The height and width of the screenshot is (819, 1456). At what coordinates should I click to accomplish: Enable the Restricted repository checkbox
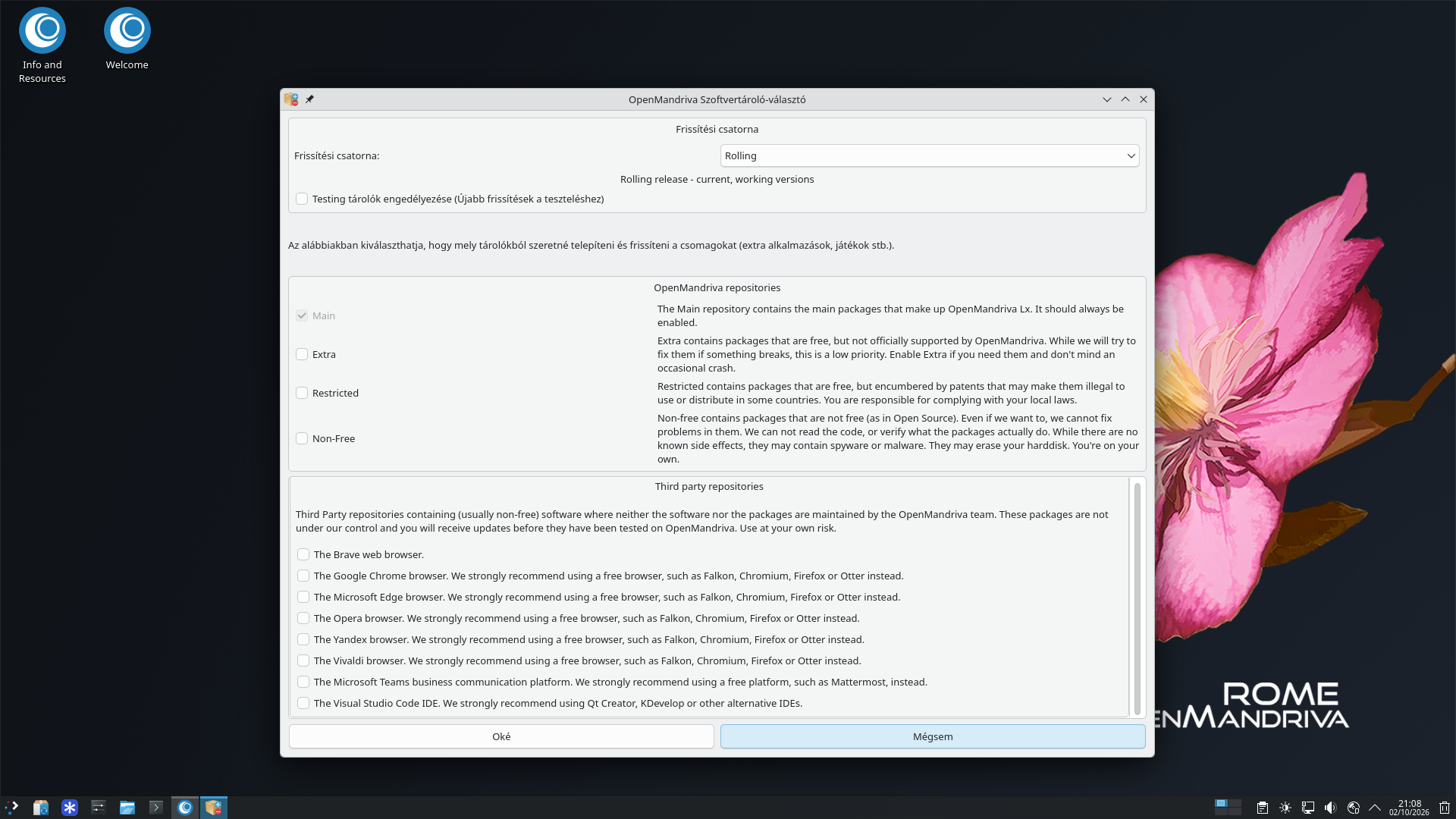(302, 393)
